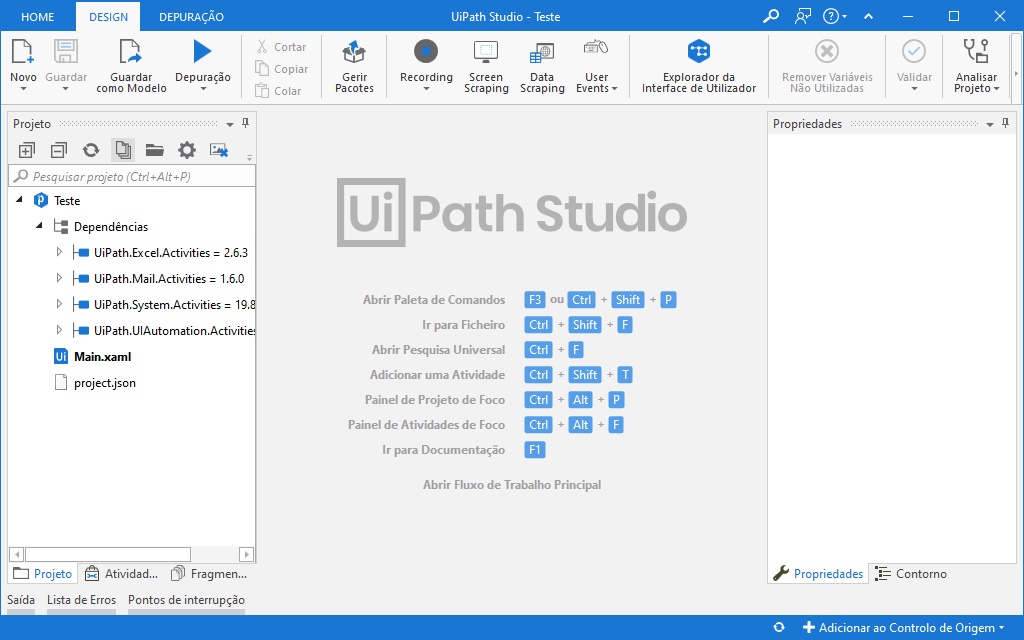Image resolution: width=1024 pixels, height=640 pixels.
Task: Click Abrir Pesquisa Universal
Action: (x=439, y=350)
